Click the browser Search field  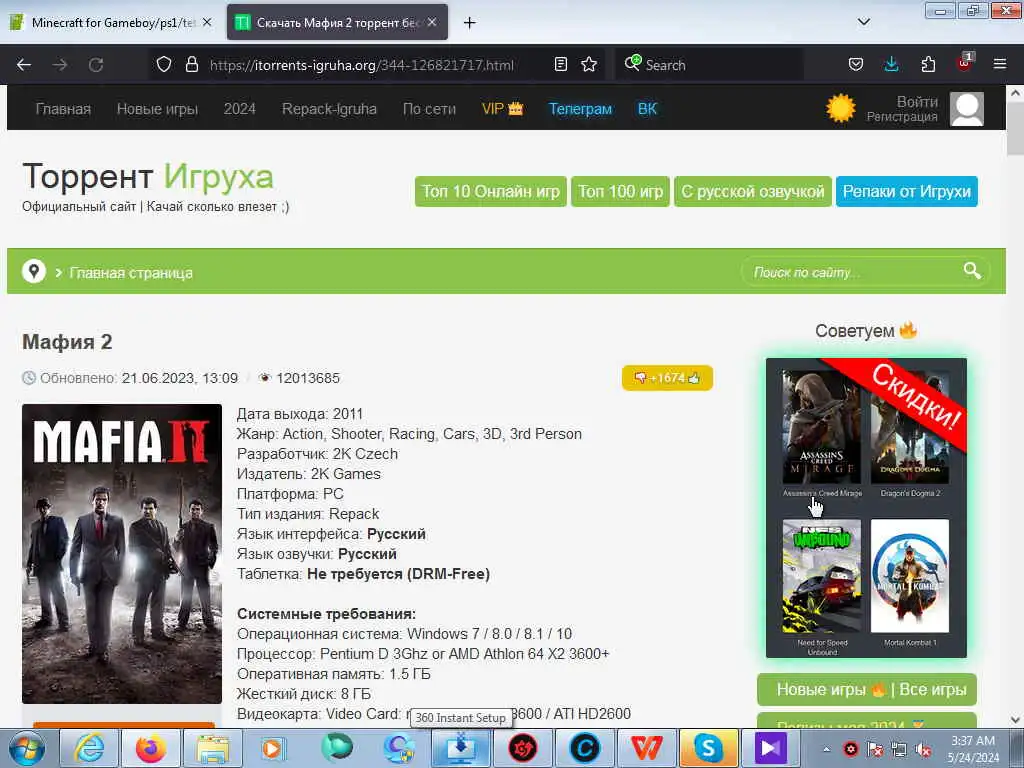tap(709, 65)
